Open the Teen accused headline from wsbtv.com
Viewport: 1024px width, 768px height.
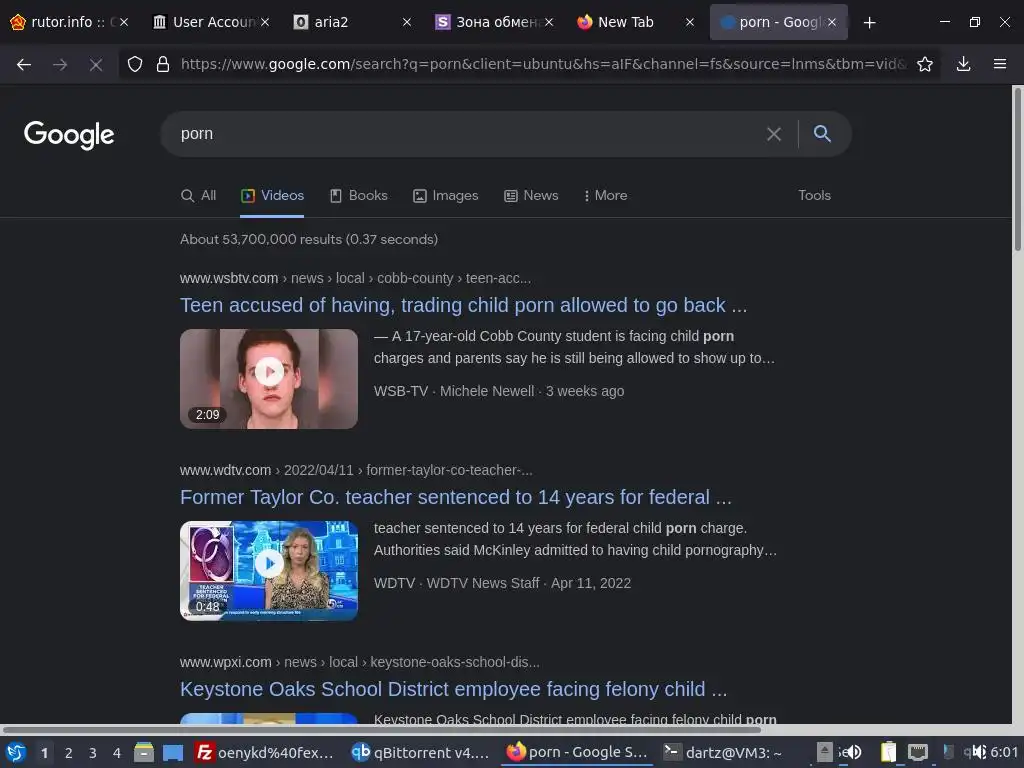464,305
